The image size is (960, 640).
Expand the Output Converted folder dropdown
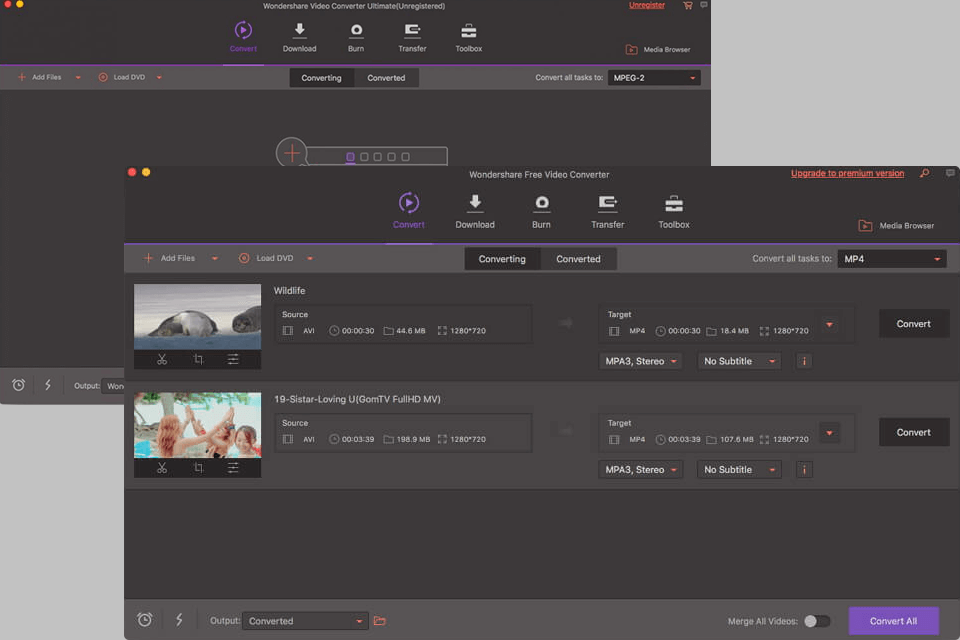point(306,621)
